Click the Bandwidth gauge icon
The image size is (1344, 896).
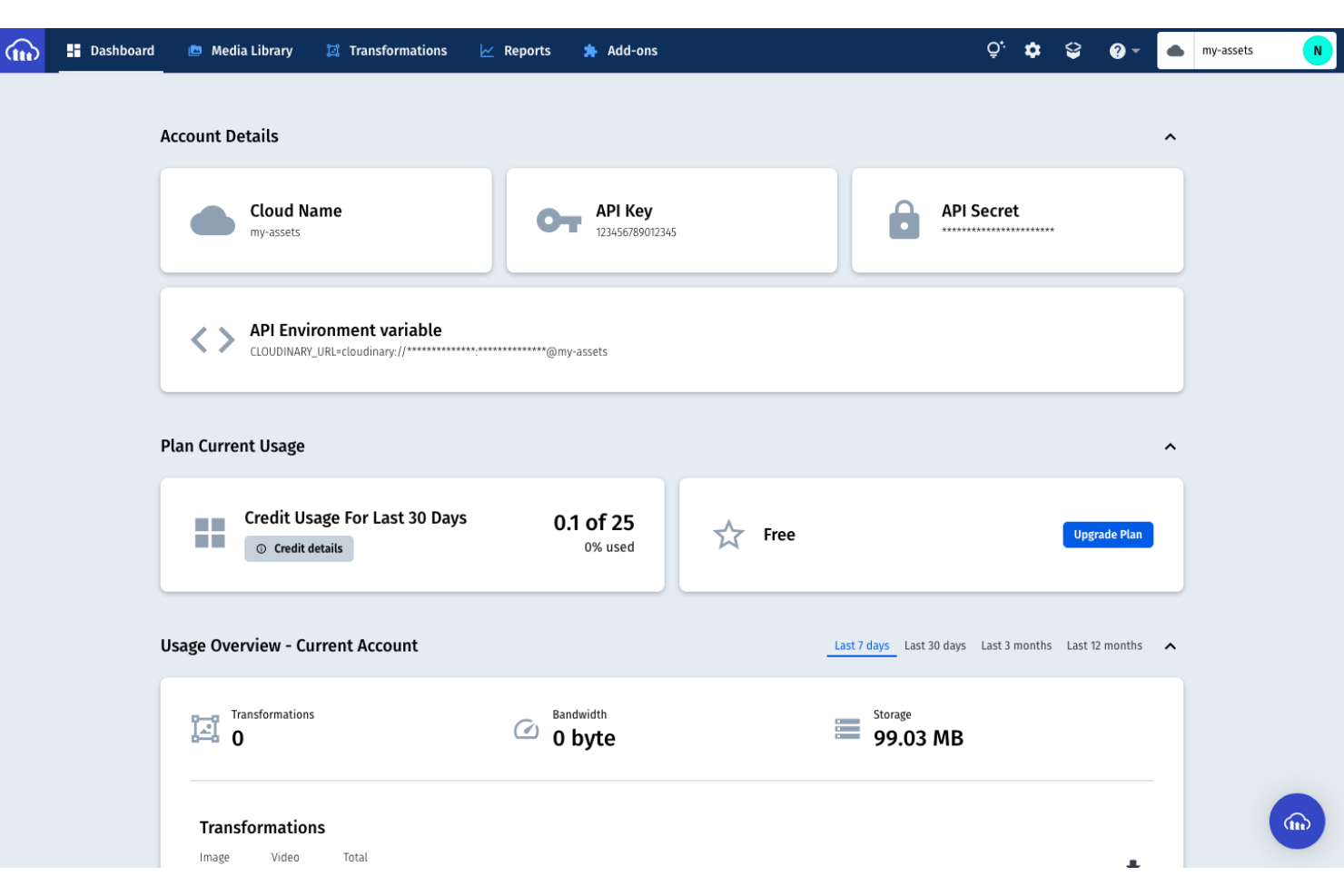pyautogui.click(x=527, y=729)
